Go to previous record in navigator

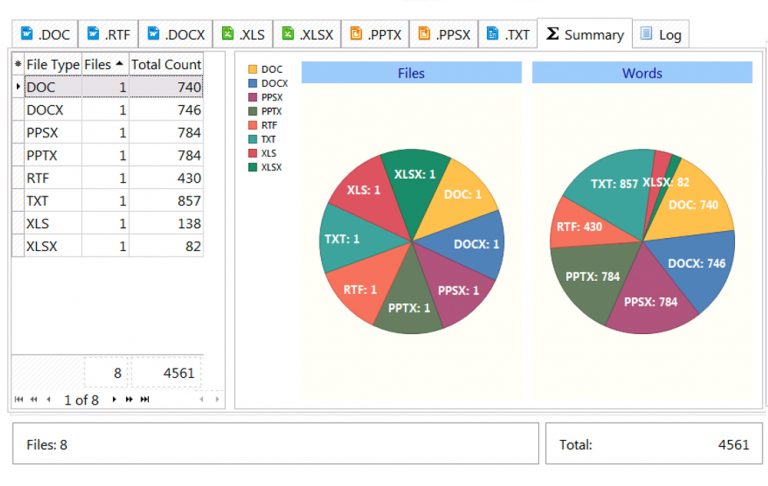tap(48, 399)
